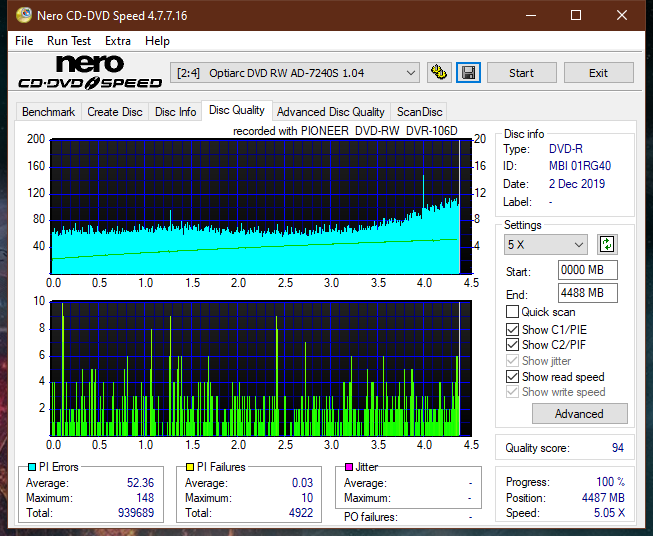Enable the Quick scan checkbox
The image size is (653, 536).
tap(512, 312)
